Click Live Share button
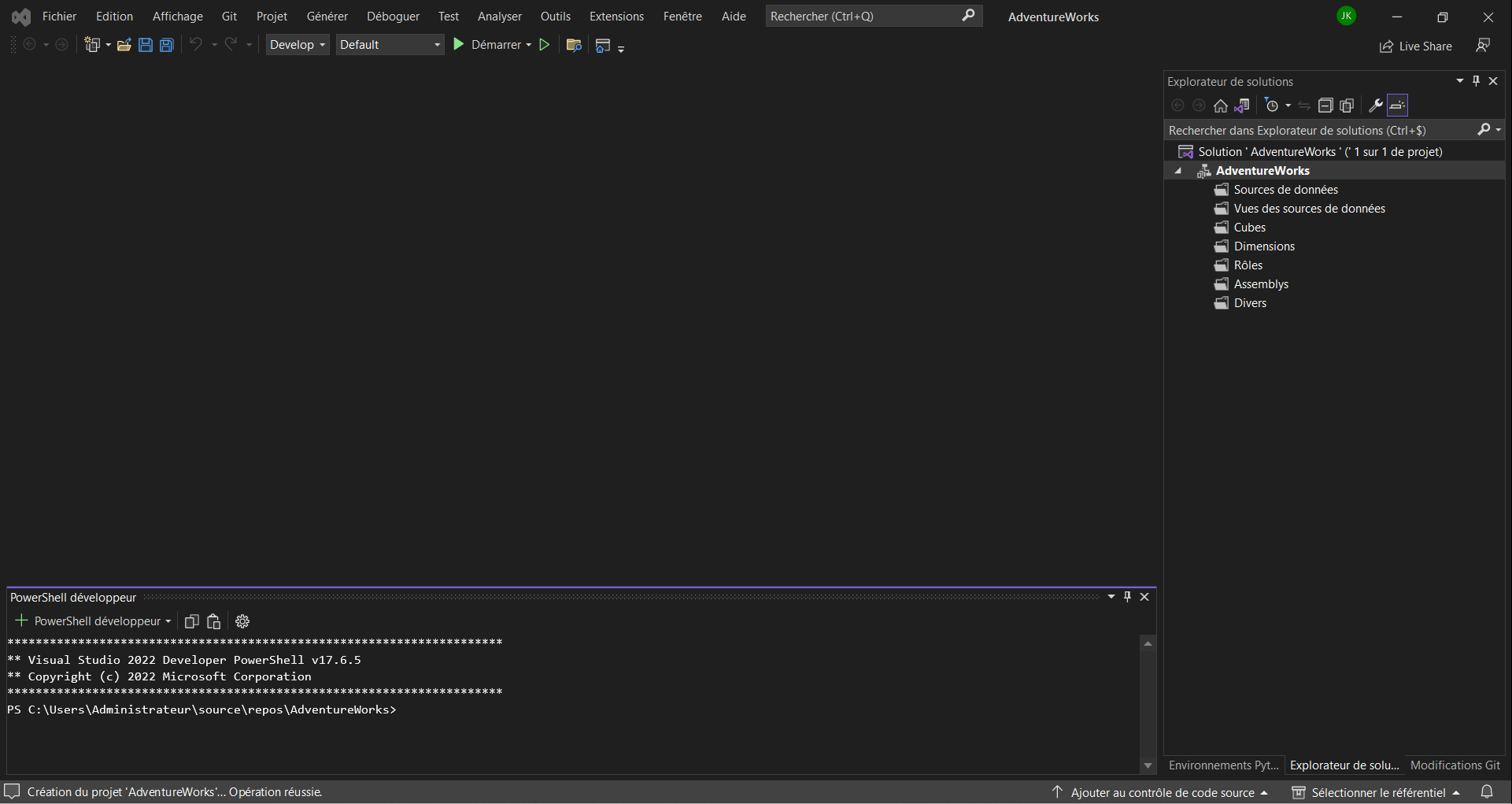 click(x=1415, y=46)
